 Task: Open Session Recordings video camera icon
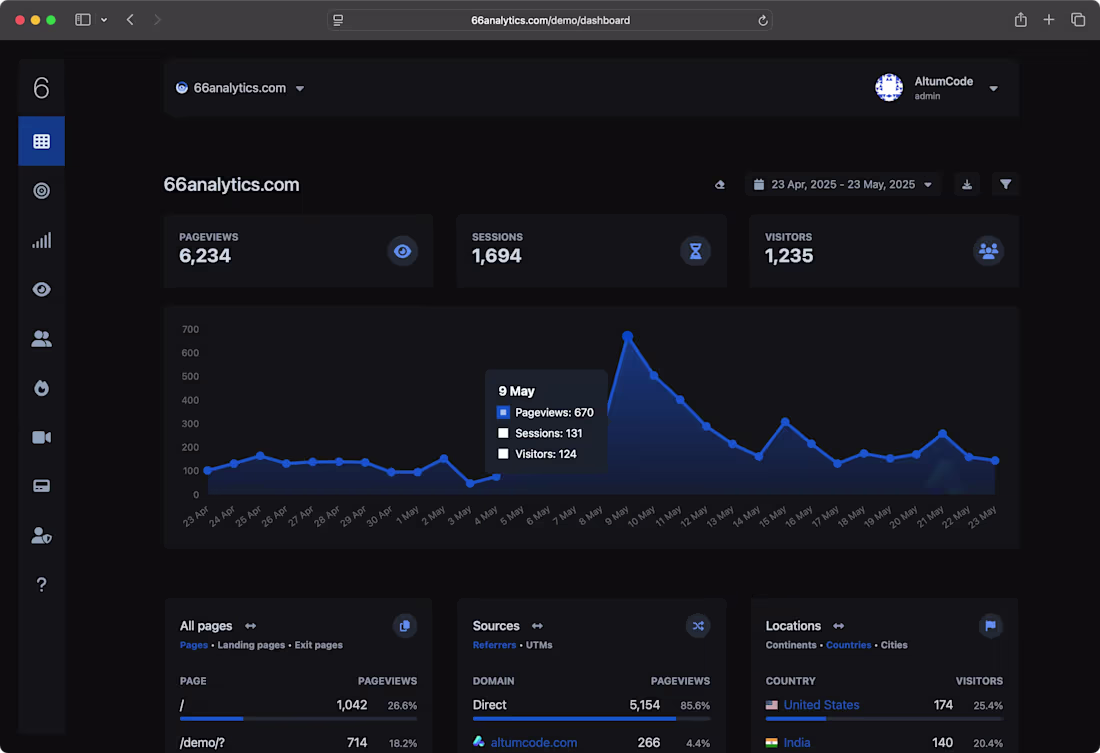(x=41, y=436)
